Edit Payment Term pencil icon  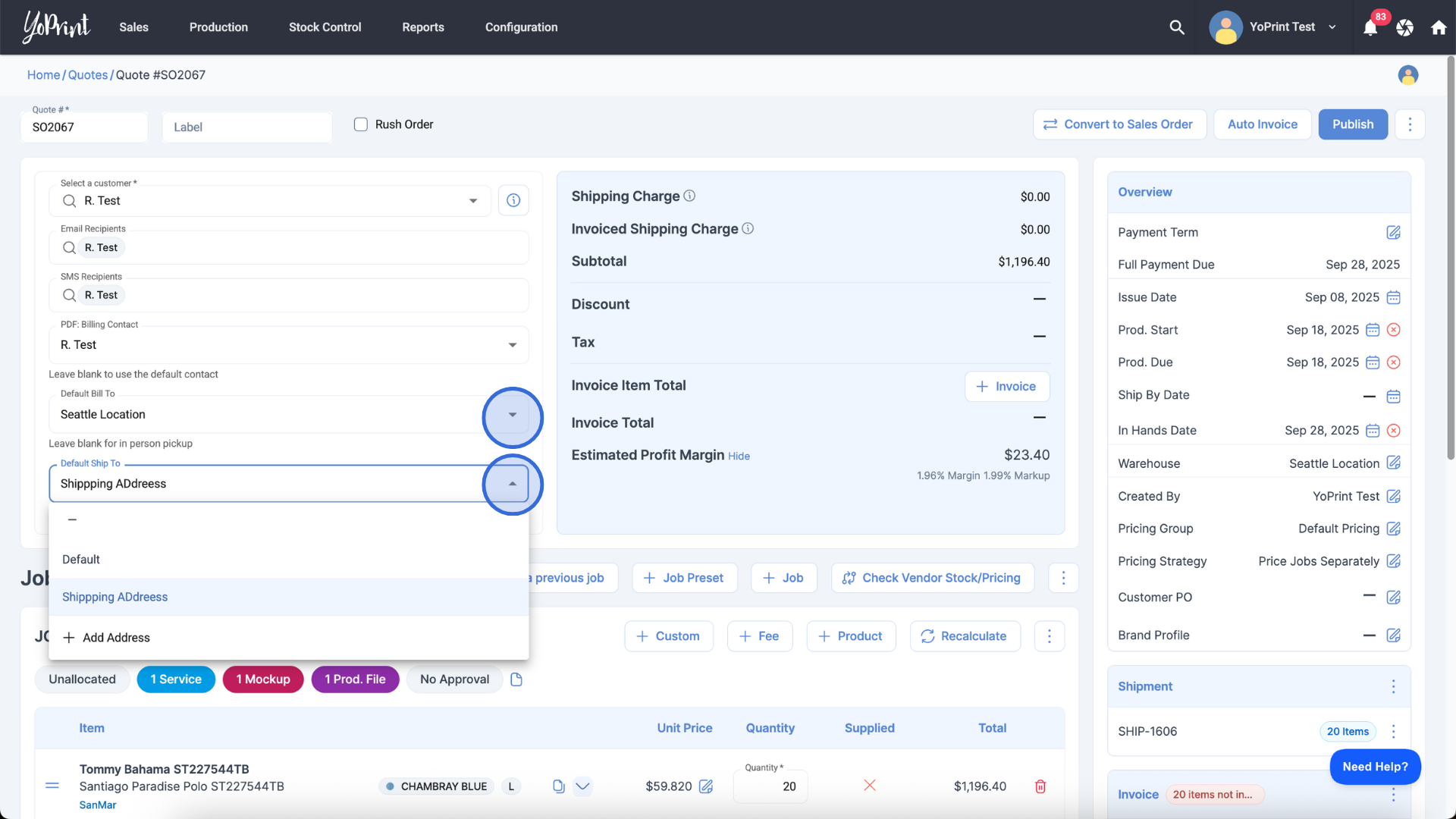pos(1393,233)
